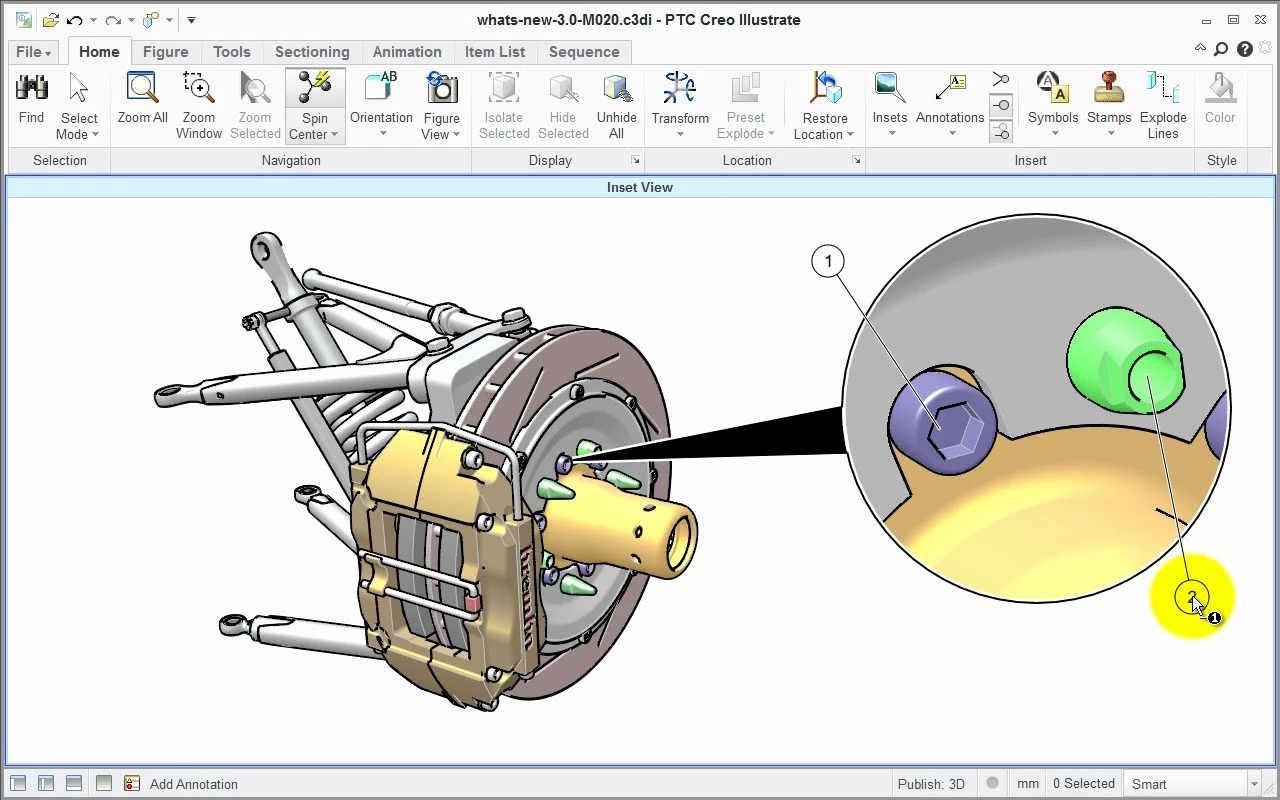Switch to the Sequence tab

(584, 52)
